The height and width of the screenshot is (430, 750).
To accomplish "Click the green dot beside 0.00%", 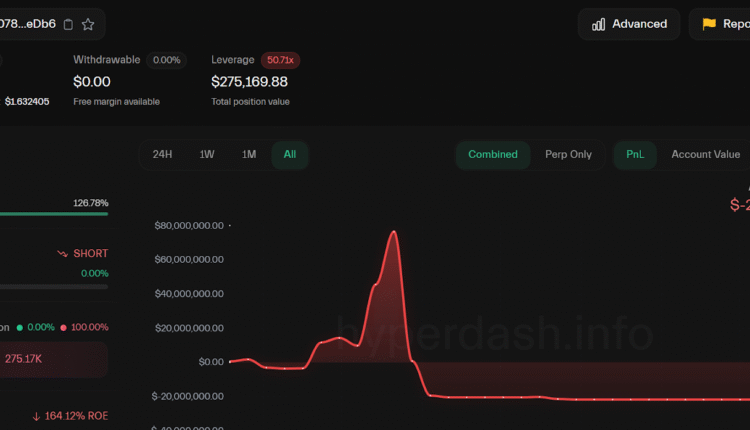I will [x=22, y=328].
